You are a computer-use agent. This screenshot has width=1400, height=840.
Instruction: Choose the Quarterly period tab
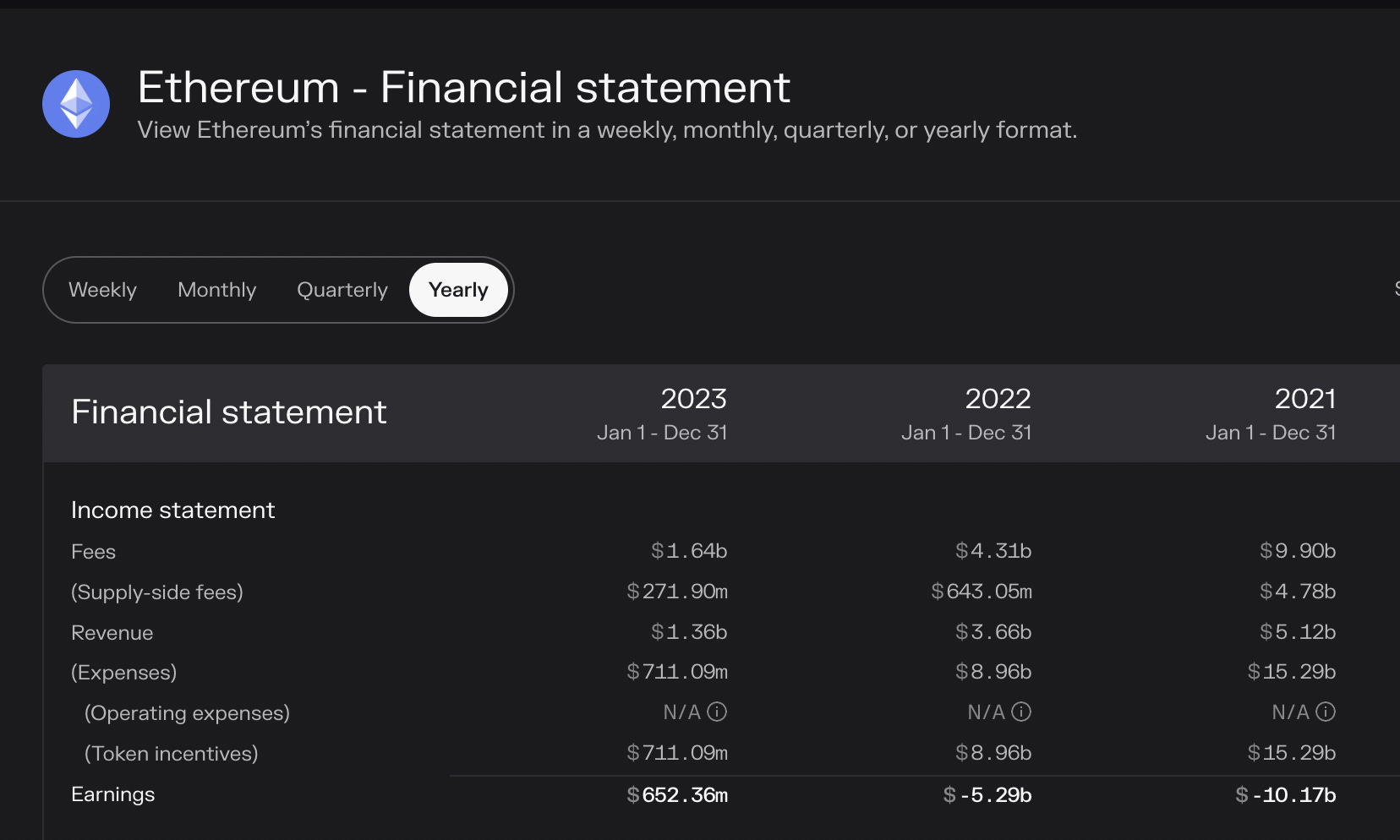click(342, 290)
